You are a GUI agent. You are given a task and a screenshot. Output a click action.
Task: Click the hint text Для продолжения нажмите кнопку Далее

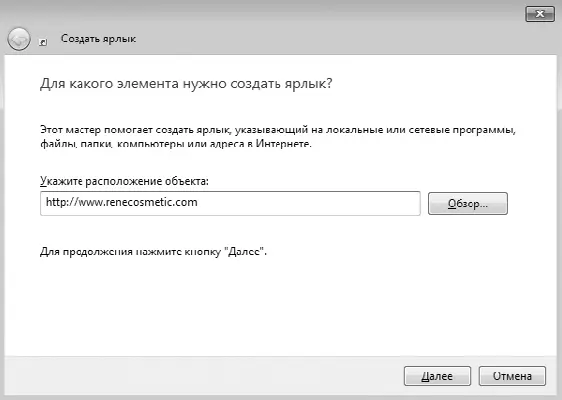point(153,252)
